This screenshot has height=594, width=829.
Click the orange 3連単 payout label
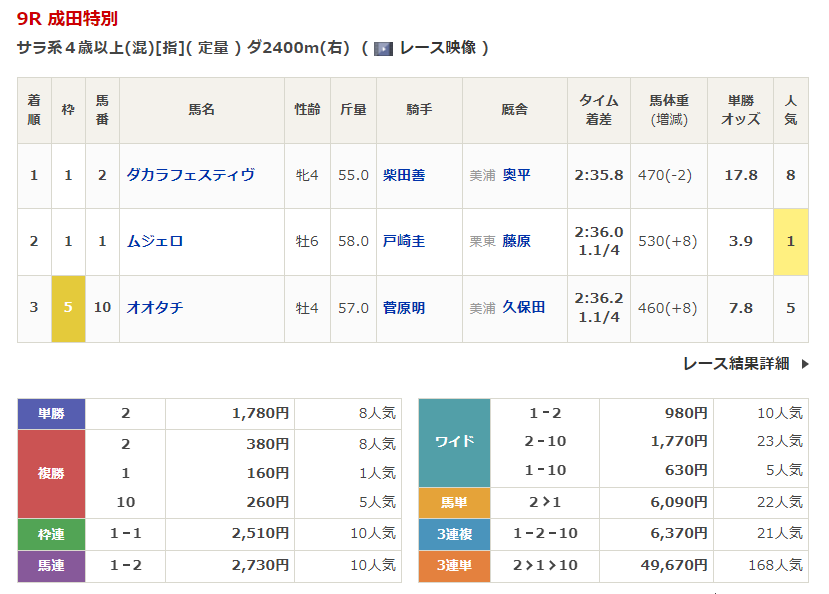(454, 566)
